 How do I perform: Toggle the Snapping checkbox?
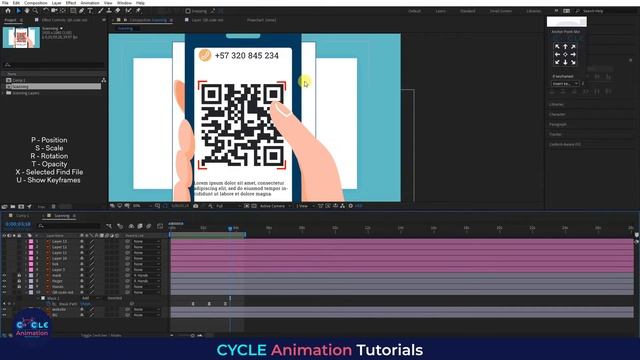click(188, 11)
